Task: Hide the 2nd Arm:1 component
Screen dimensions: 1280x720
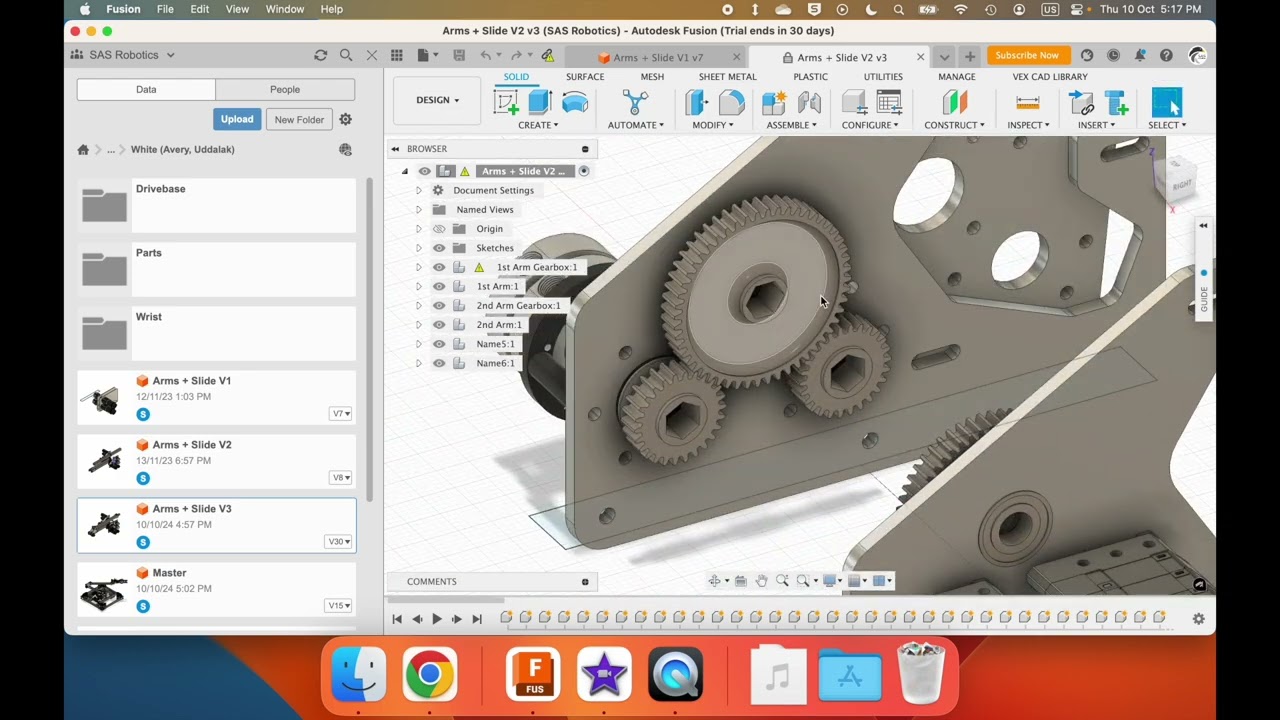Action: (439, 324)
